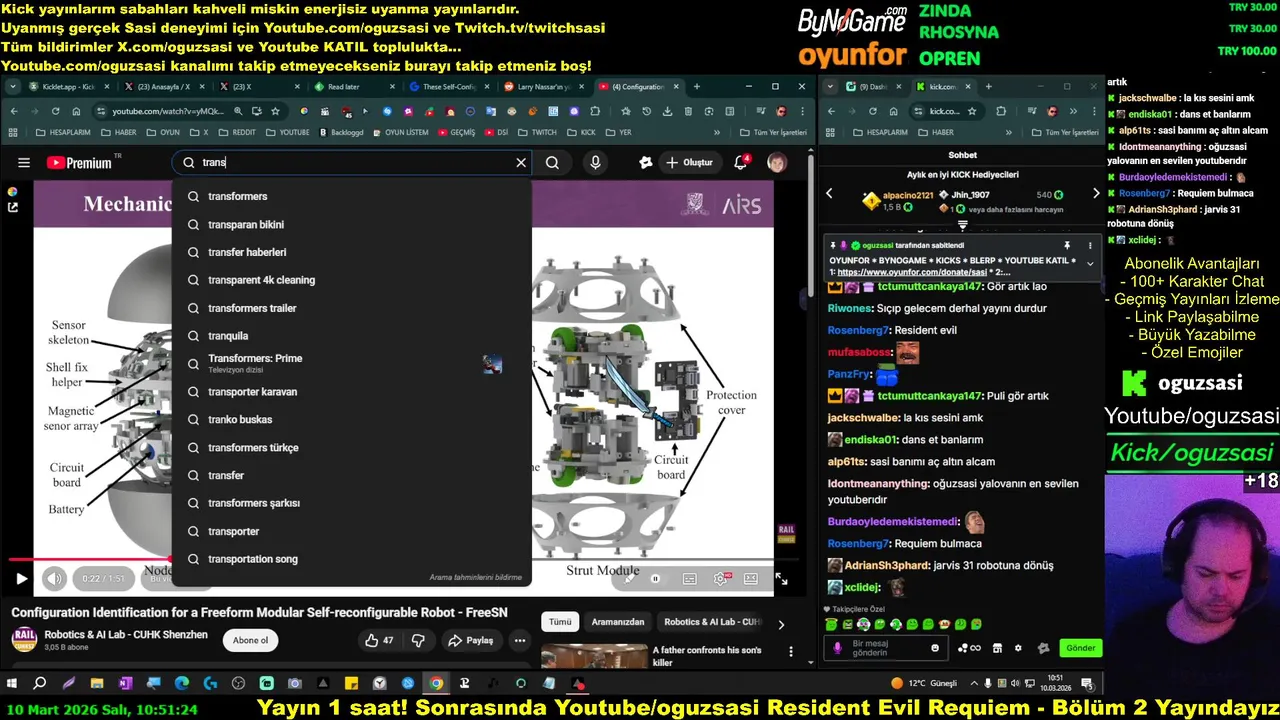This screenshot has width=1280, height=720.
Task: Choose the 'transporter karavan' suggestion
Action: pyautogui.click(x=352, y=392)
